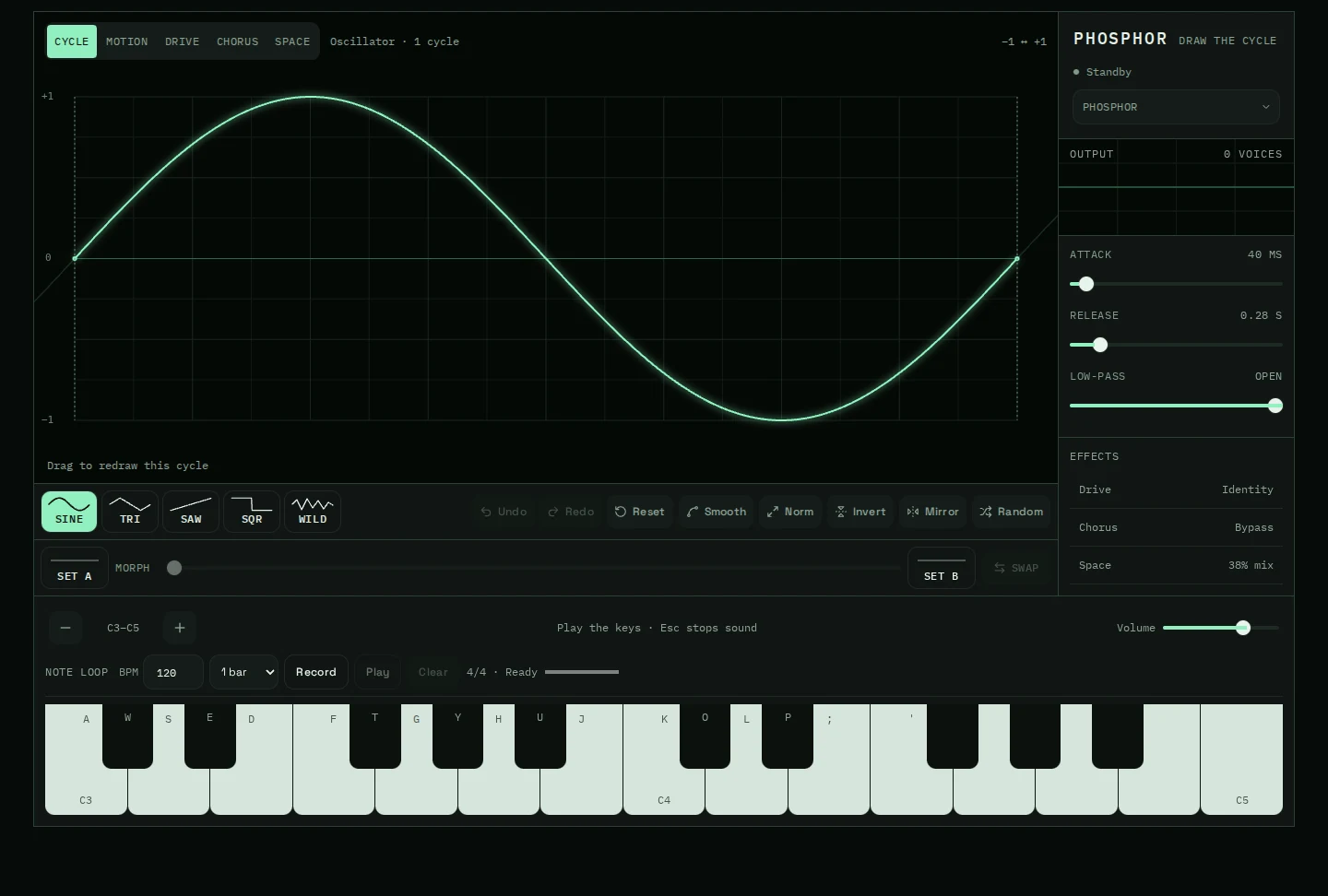The image size is (1328, 896).
Task: Click the 0.28 S release value
Action: [1261, 315]
